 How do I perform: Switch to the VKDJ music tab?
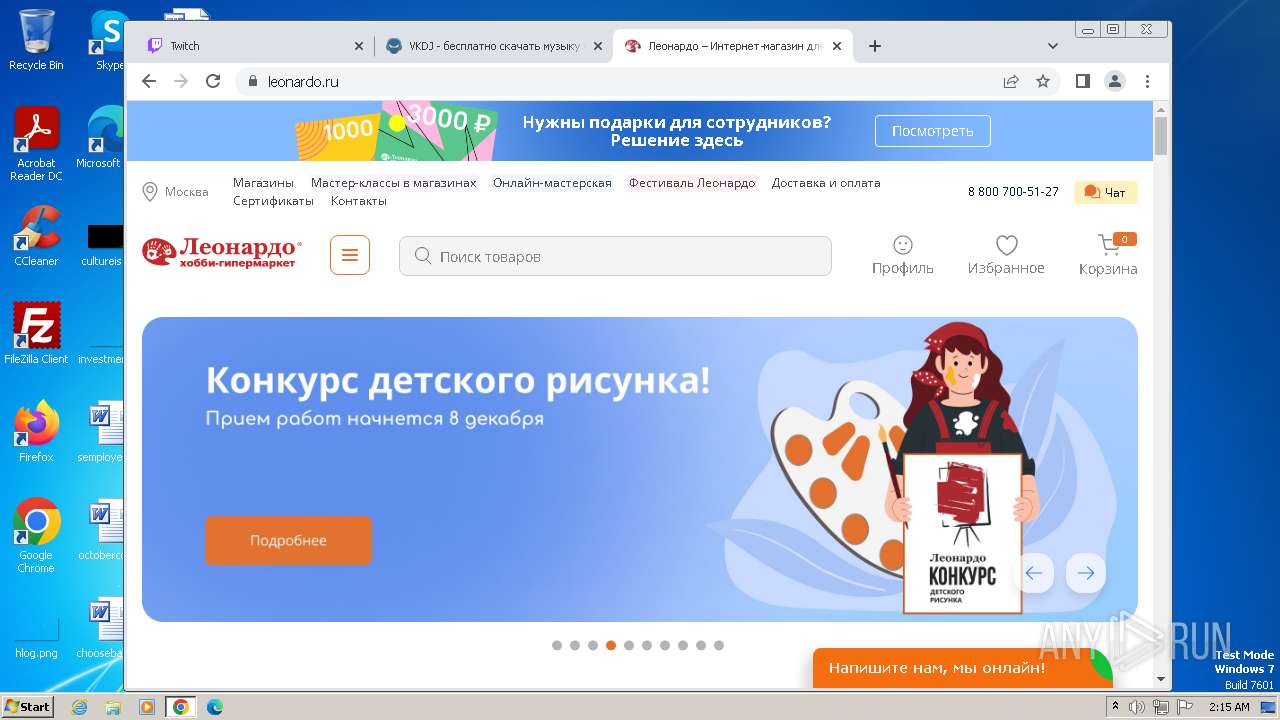494,46
